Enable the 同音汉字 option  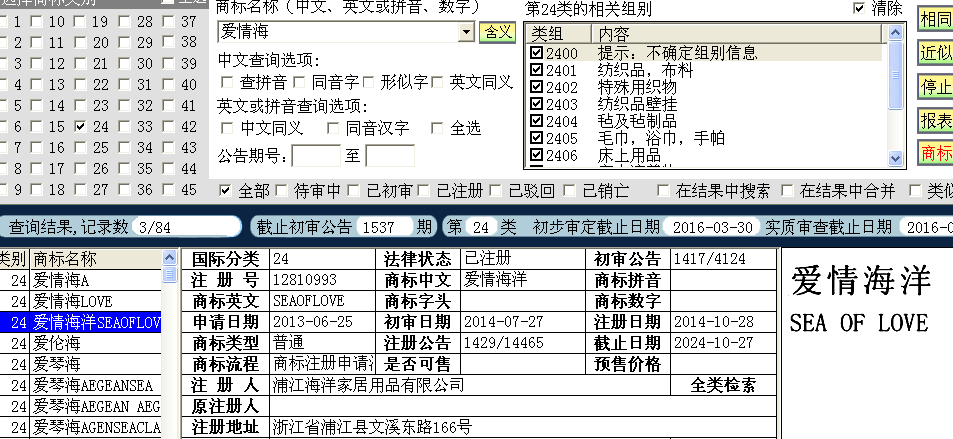pos(332,128)
